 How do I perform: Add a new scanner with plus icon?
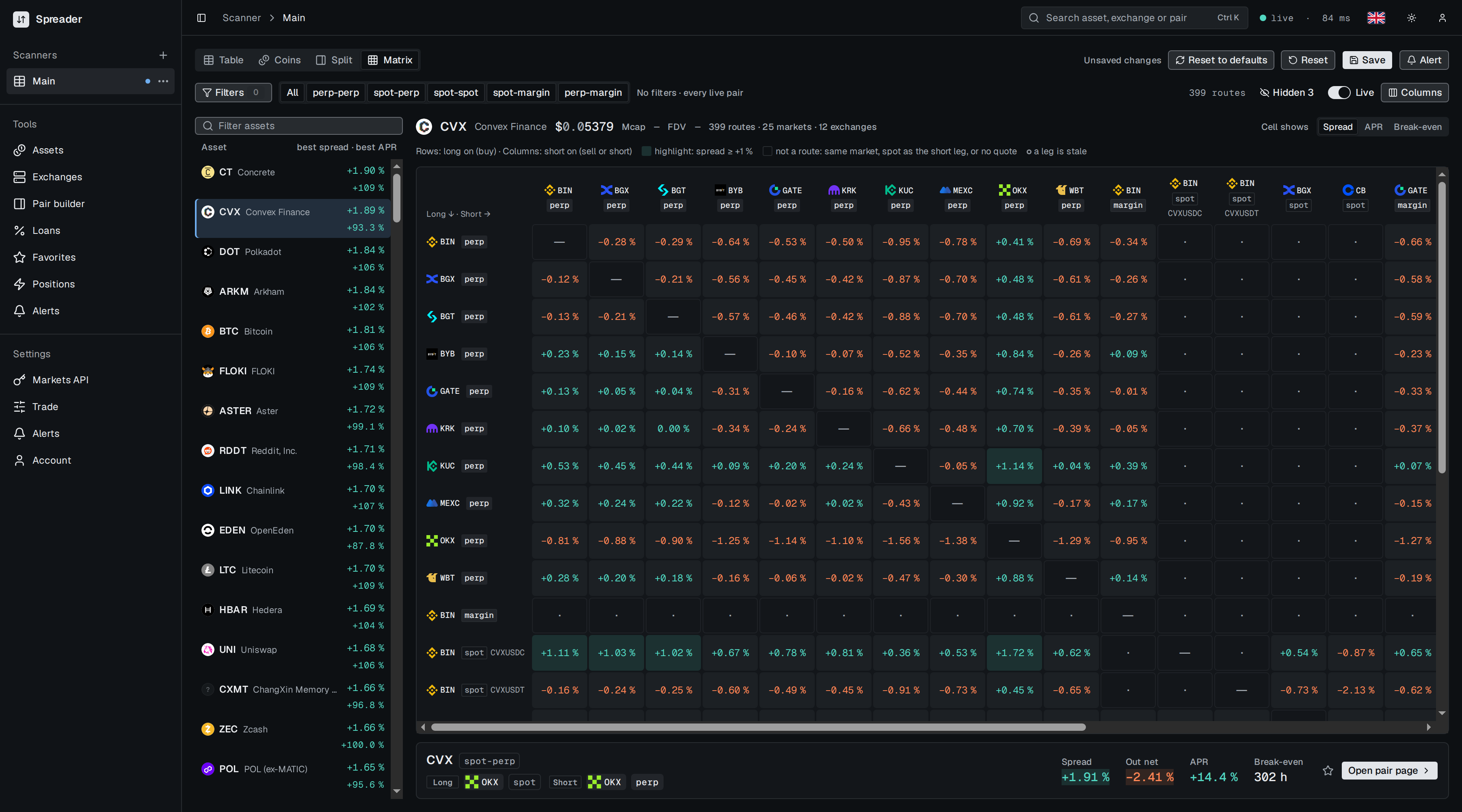163,55
